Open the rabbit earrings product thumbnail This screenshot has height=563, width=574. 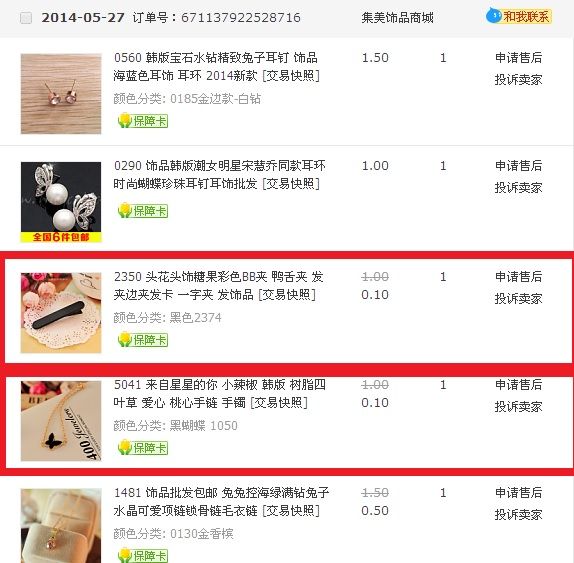click(x=61, y=94)
